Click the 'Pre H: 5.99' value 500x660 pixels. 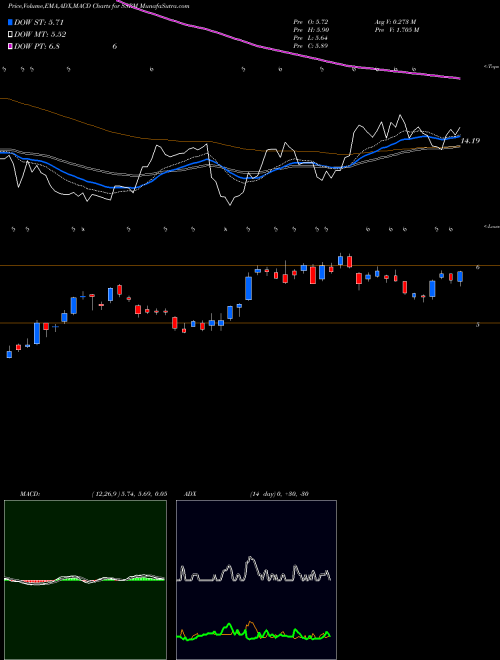tap(311, 30)
